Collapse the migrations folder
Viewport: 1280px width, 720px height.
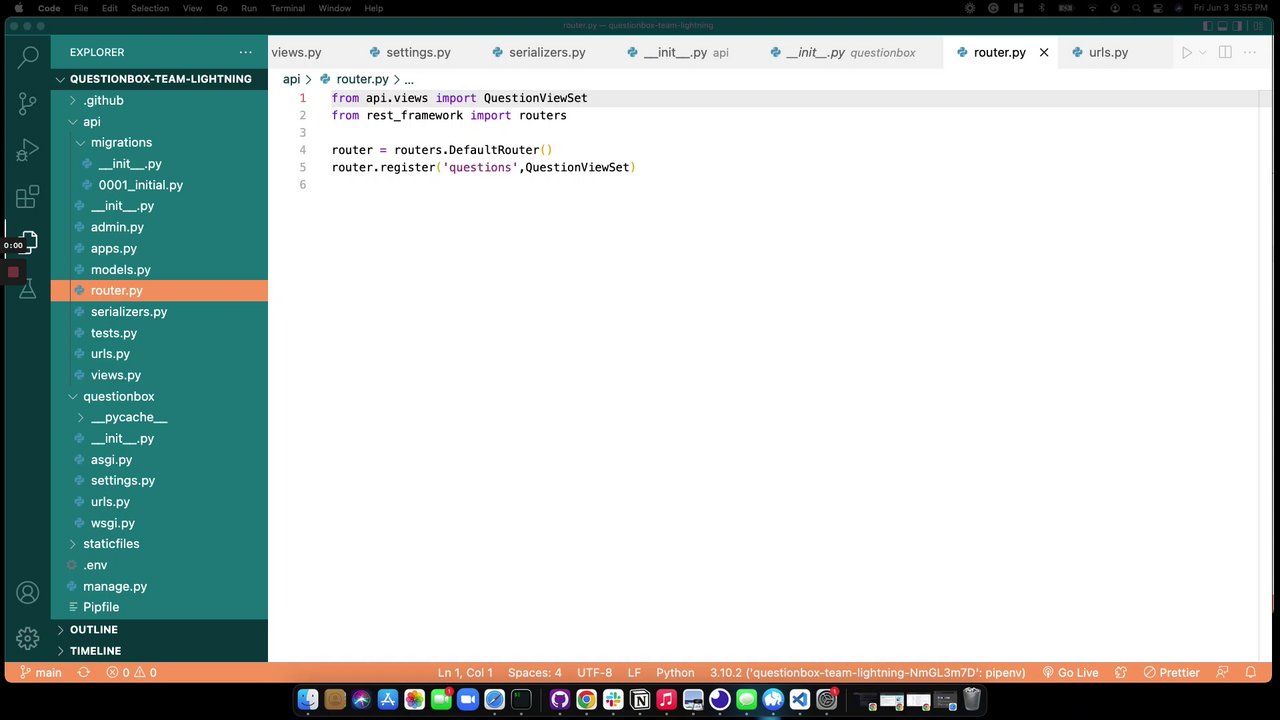160,143
